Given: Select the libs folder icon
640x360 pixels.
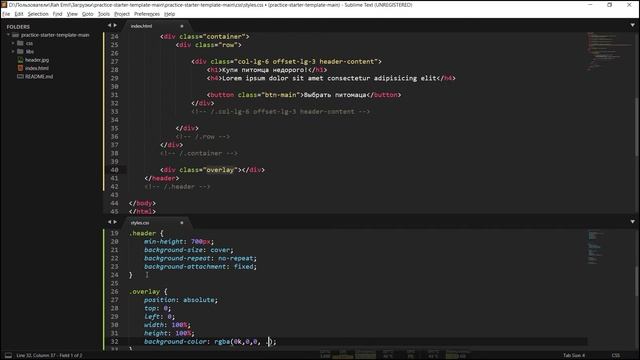Looking at the screenshot, I should [x=20, y=51].
